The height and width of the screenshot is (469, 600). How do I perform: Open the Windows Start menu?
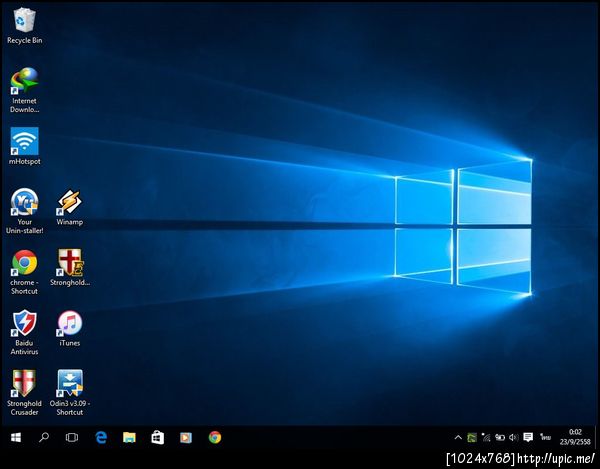16,437
